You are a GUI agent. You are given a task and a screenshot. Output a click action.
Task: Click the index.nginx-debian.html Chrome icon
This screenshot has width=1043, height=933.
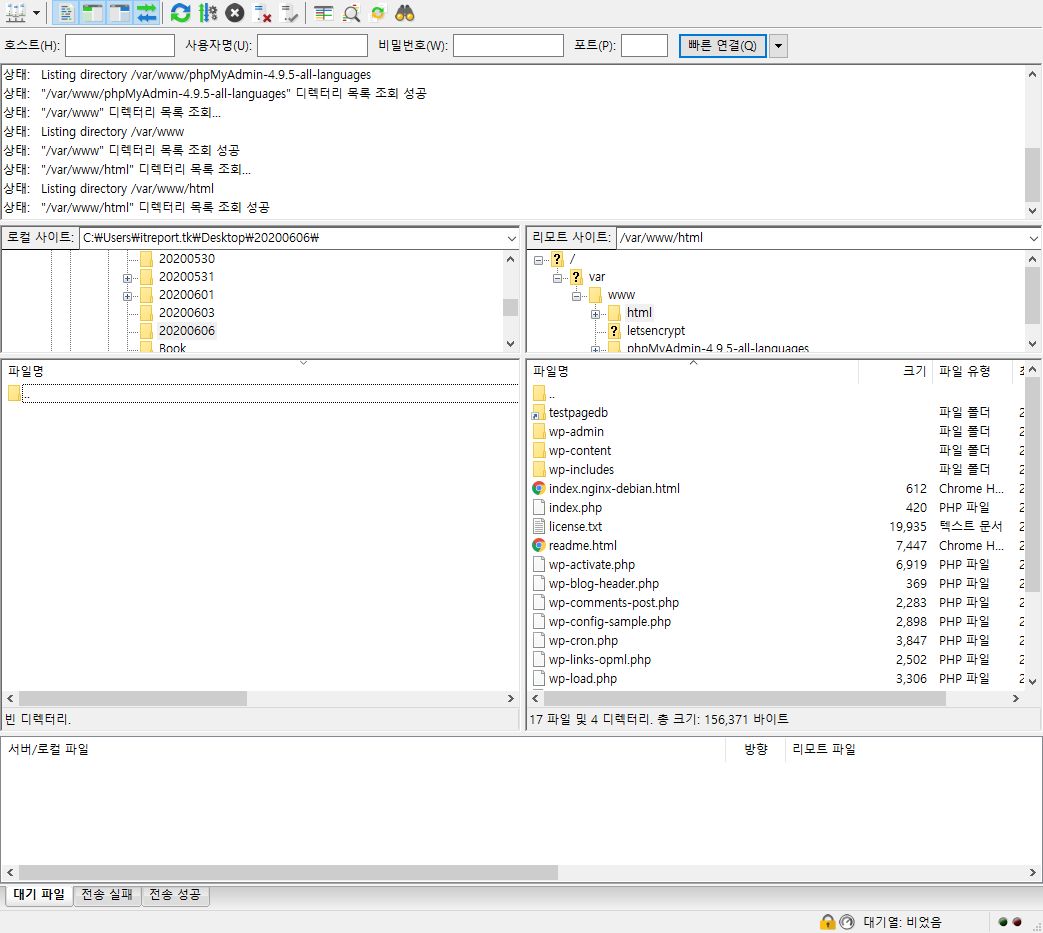tap(539, 489)
